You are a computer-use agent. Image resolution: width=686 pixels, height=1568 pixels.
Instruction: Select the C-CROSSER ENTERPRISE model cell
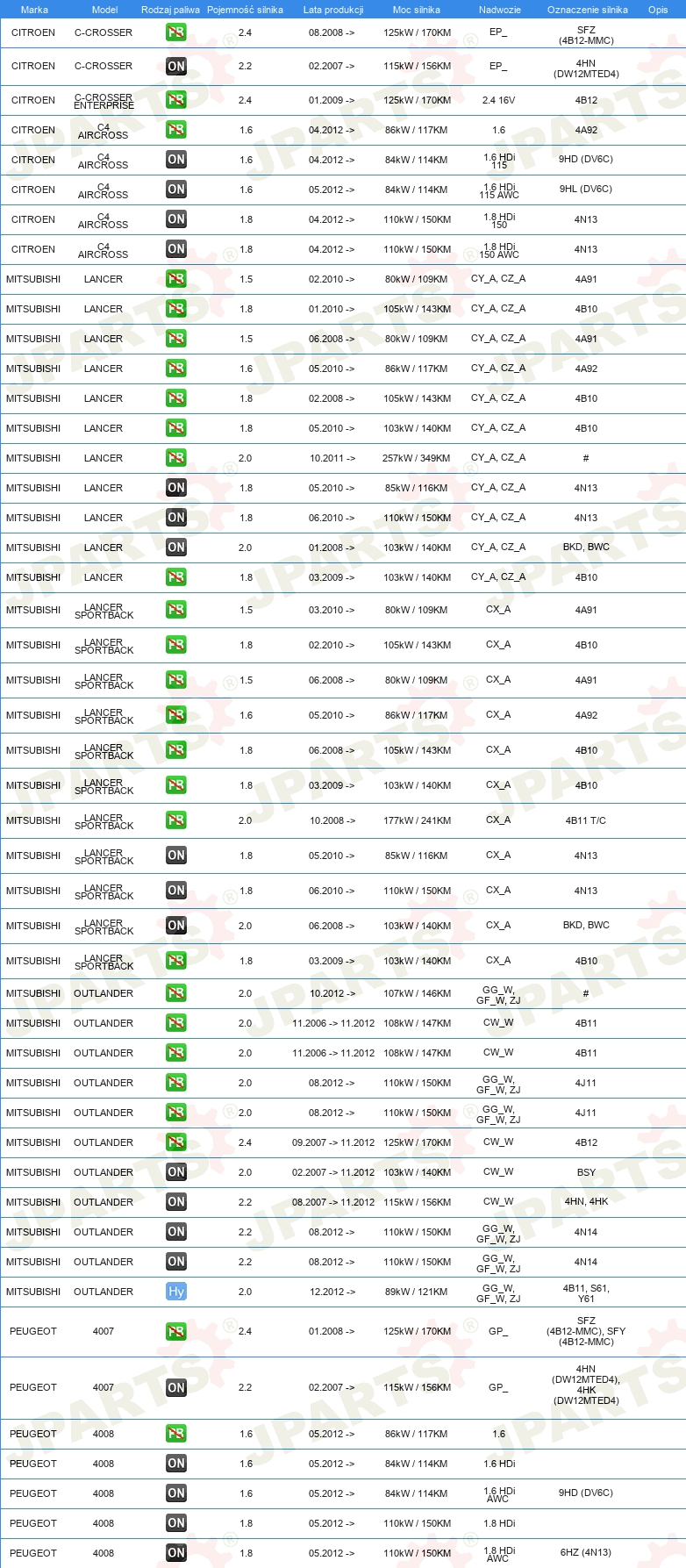click(x=104, y=101)
